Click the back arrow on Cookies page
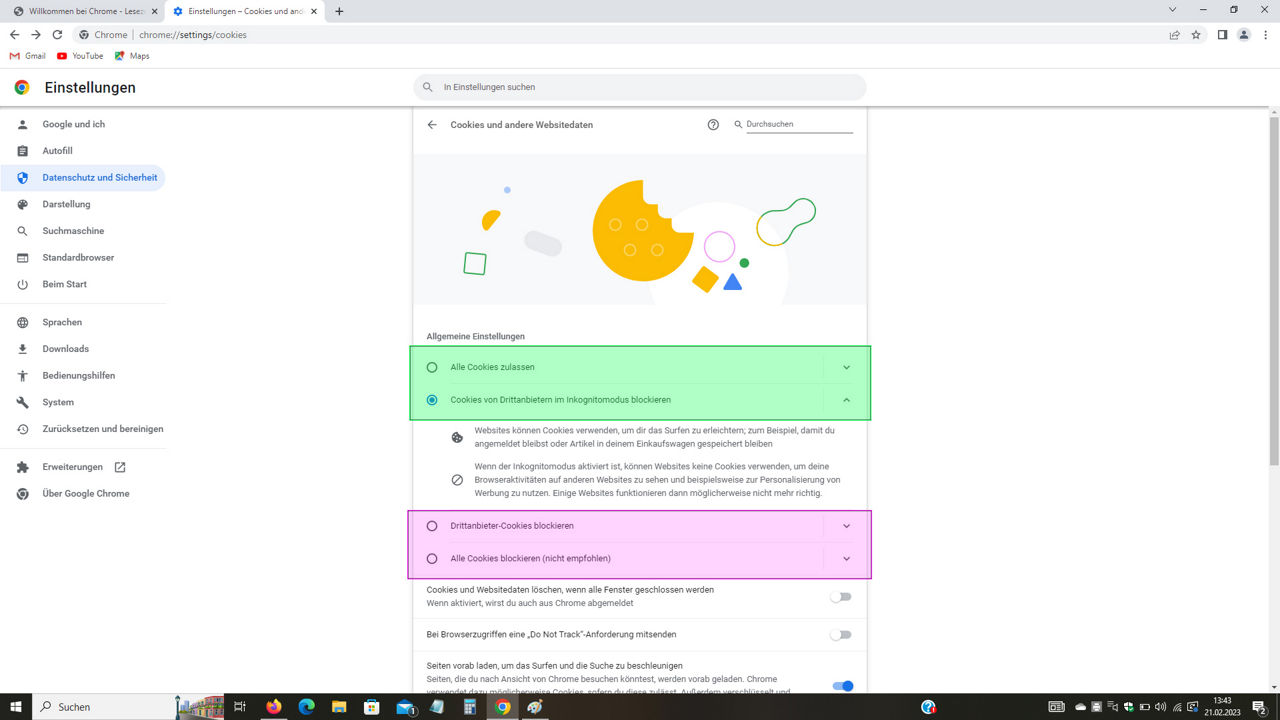 [x=431, y=124]
